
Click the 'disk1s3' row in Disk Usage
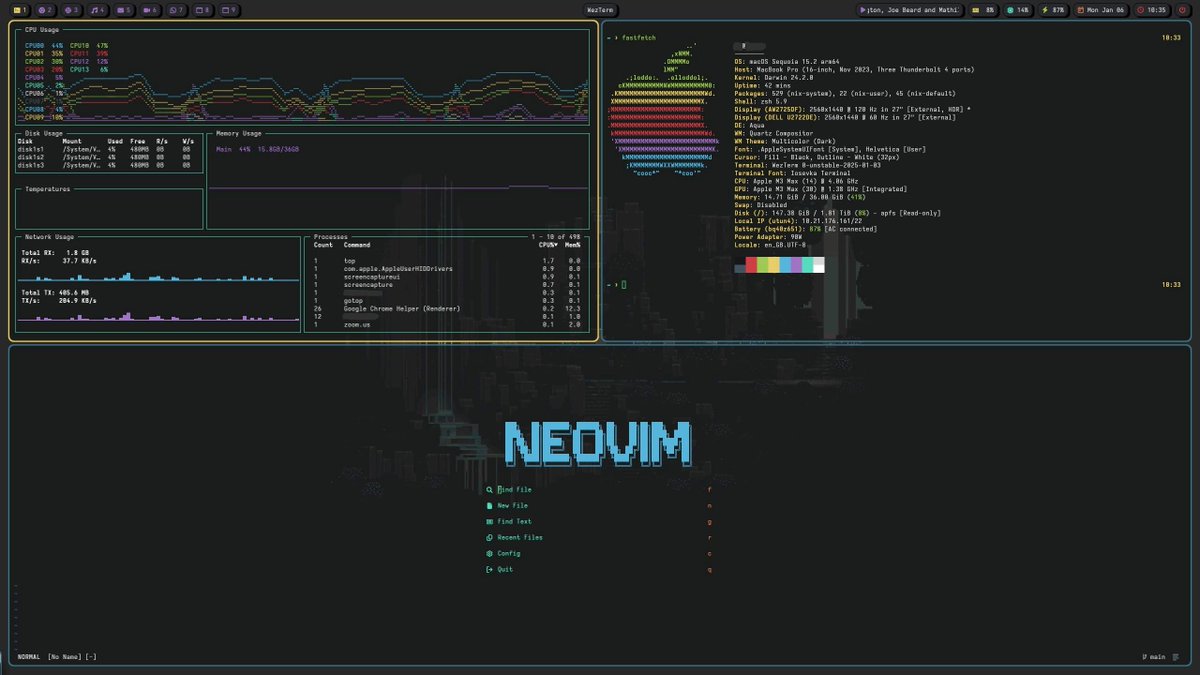(106, 165)
